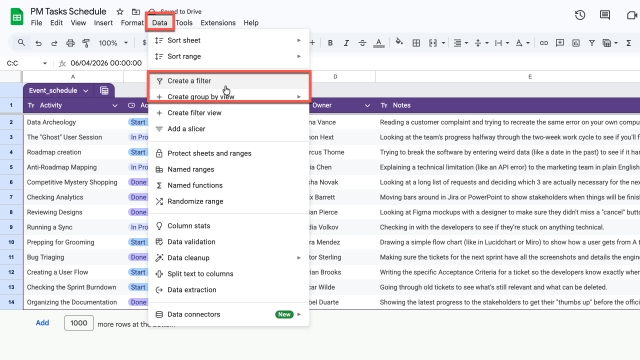Open horizontal align dropdown
640x360 pixels.
461,43
